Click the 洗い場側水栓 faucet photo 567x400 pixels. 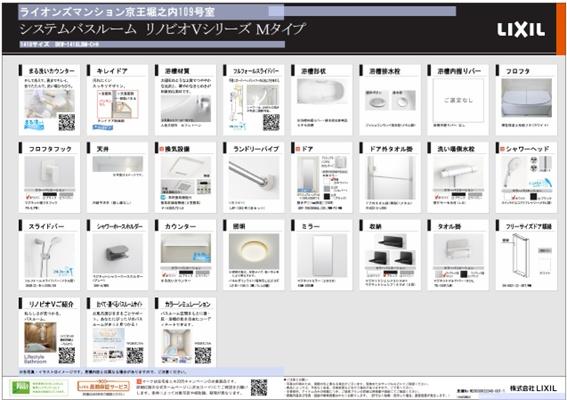click(x=458, y=172)
